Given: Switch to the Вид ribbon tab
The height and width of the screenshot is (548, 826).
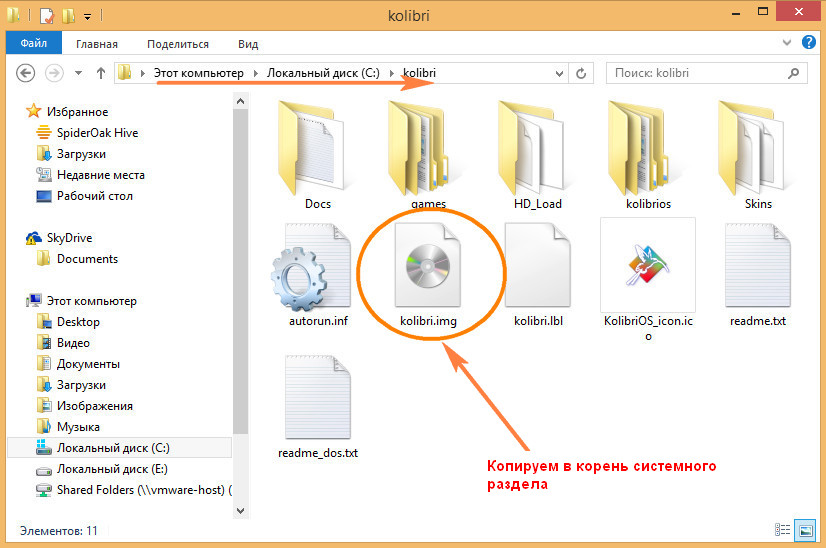Looking at the screenshot, I should [248, 44].
